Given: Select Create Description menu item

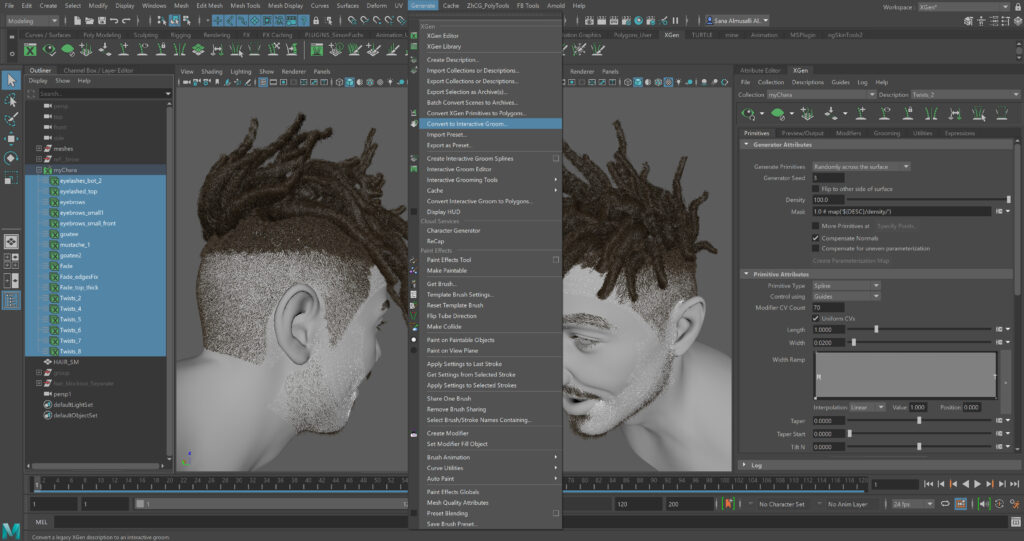Looking at the screenshot, I should tap(452, 59).
